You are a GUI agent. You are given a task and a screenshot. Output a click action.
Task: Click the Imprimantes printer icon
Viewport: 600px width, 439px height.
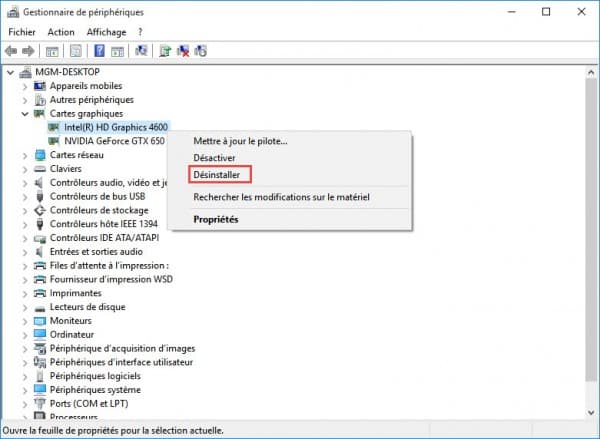point(40,293)
